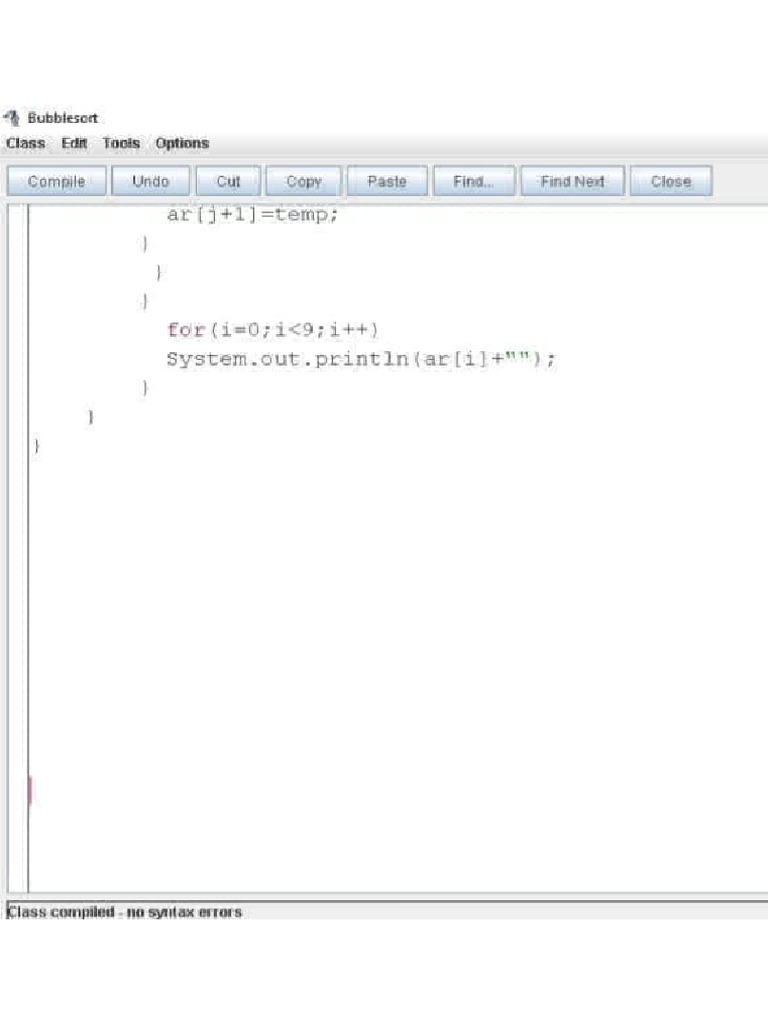Viewport: 768px width, 1024px height.
Task: Click the line ar[j+1]=temp;
Action: click(x=252, y=215)
